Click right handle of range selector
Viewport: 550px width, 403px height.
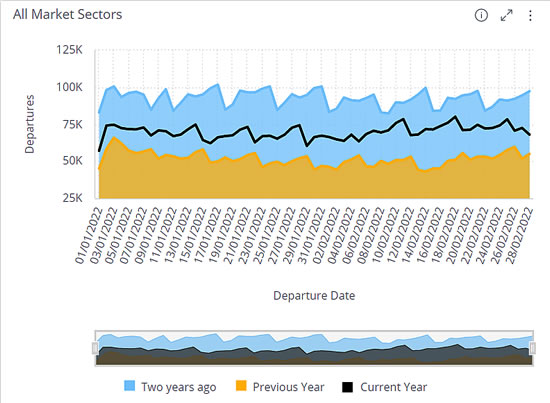coord(533,348)
